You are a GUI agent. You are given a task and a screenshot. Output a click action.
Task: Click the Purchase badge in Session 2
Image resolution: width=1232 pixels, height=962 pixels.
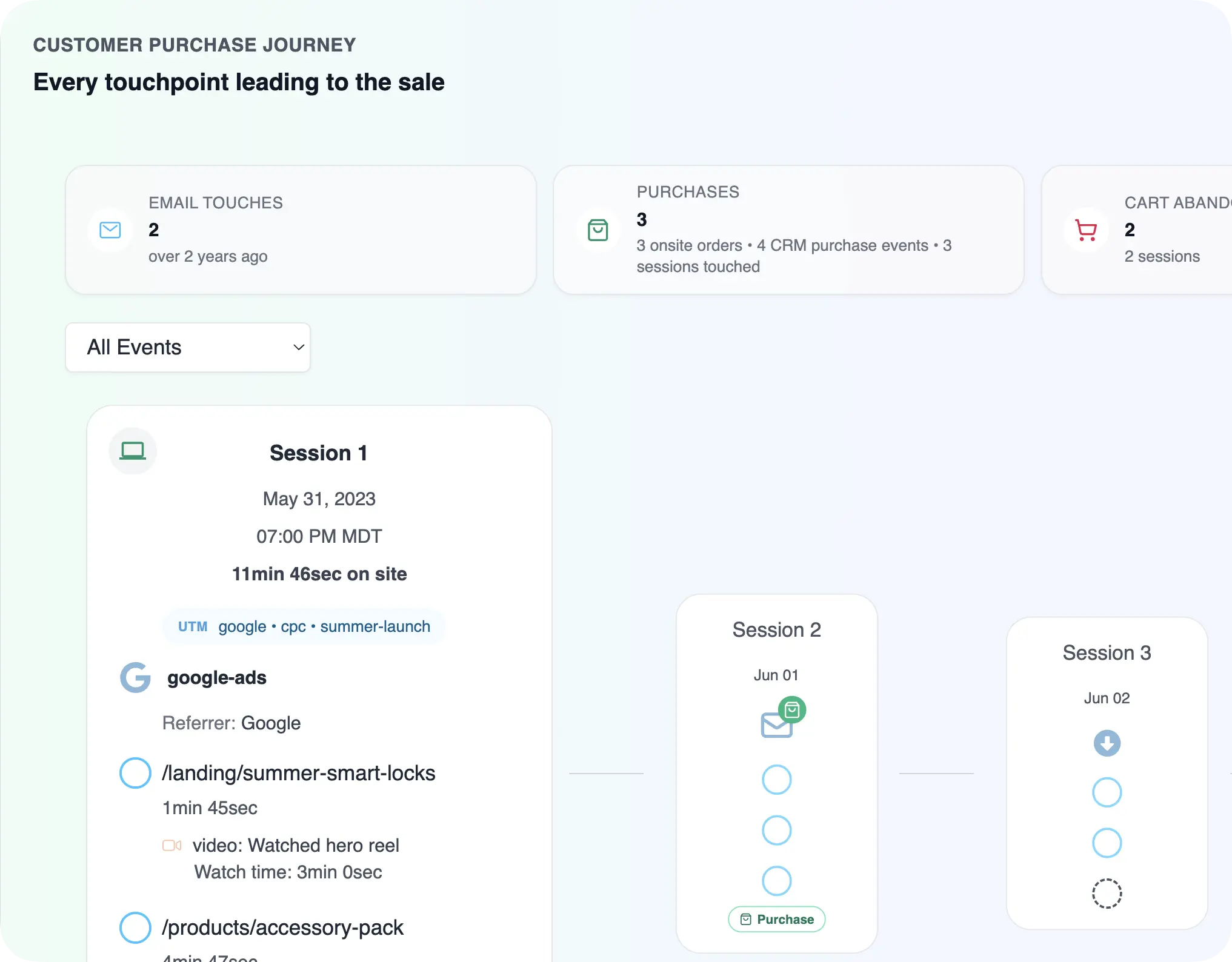[777, 920]
